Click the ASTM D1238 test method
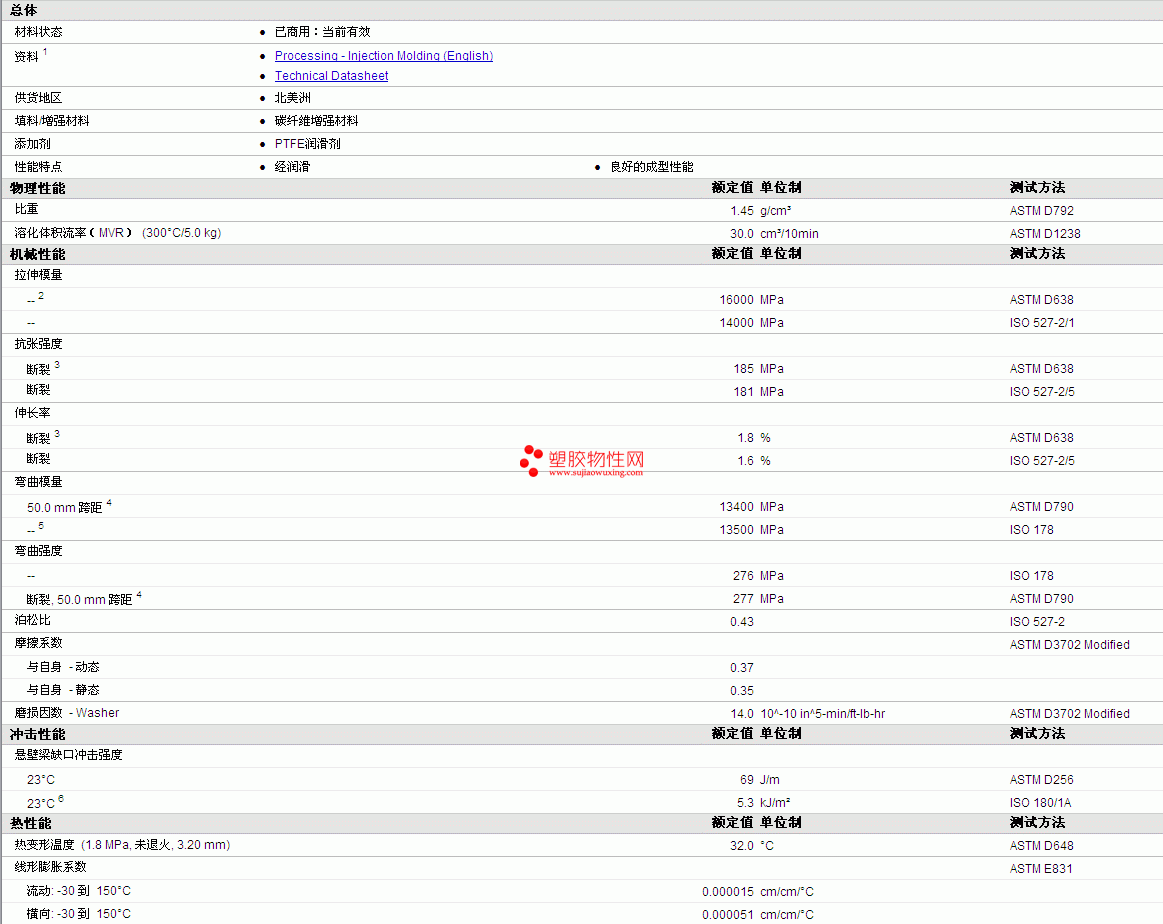This screenshot has height=924, width=1163. (1045, 234)
